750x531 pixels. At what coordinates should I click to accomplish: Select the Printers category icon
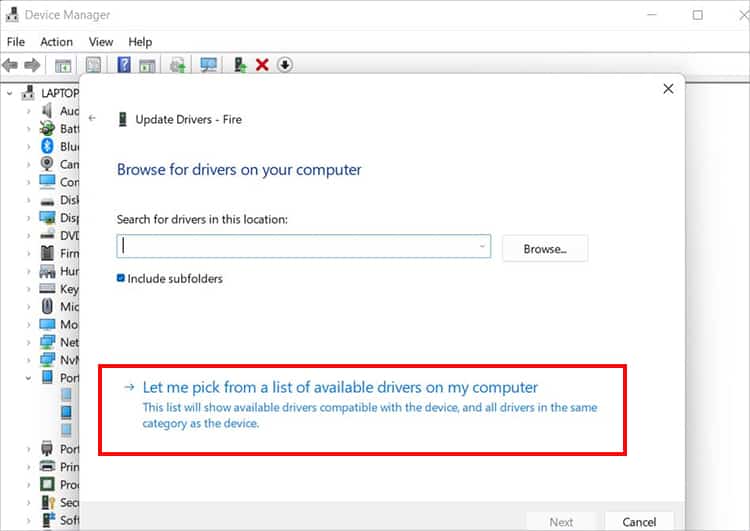(x=47, y=466)
